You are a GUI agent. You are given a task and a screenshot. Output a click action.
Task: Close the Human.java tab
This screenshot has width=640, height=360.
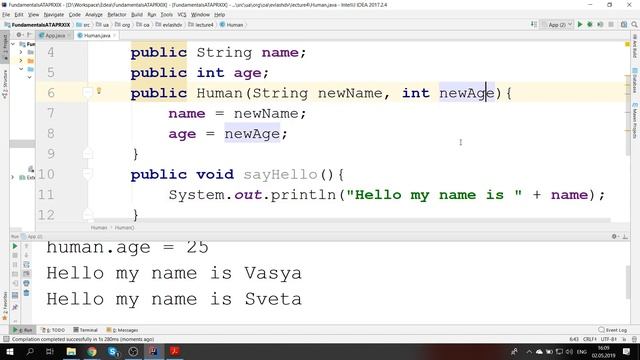pyautogui.click(x=115, y=36)
